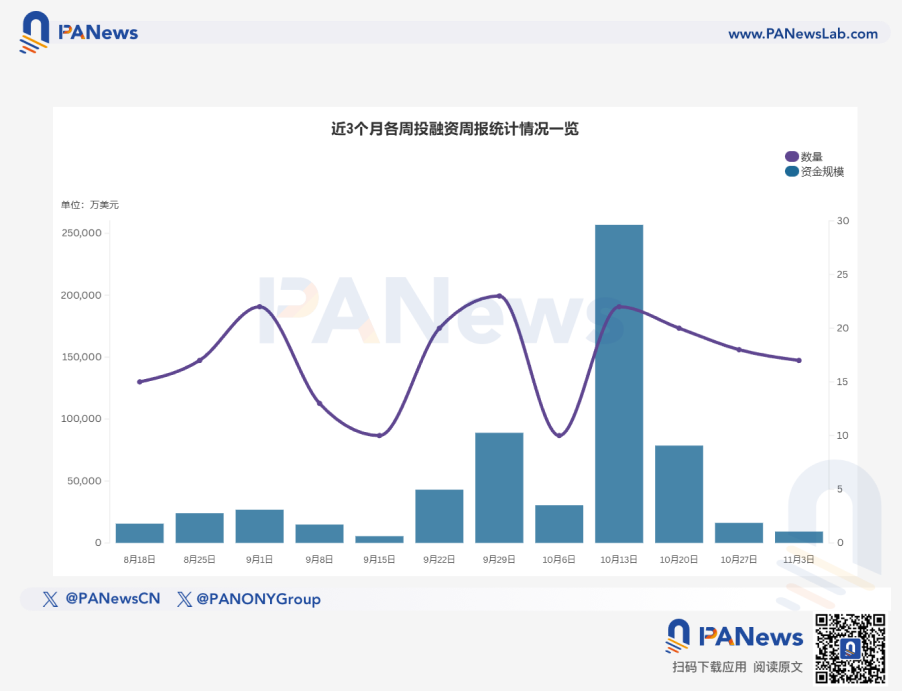Image resolution: width=902 pixels, height=691 pixels.
Task: Toggle the blue 资金规模 legend marker
Action: pyautogui.click(x=792, y=172)
